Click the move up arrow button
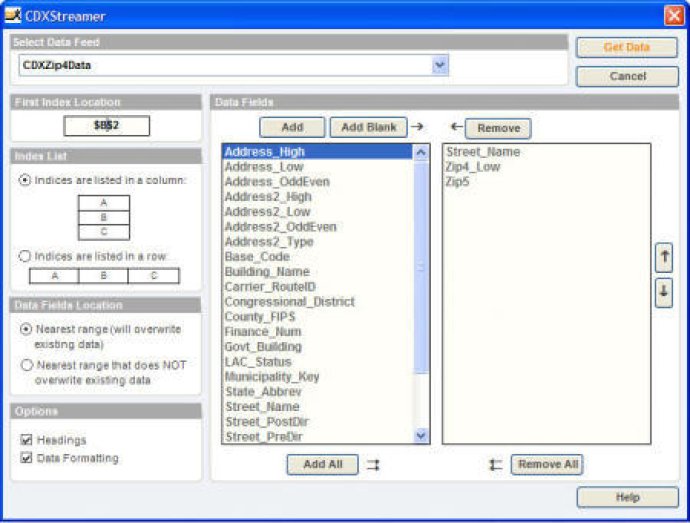Image resolution: width=690 pixels, height=523 pixels. (664, 258)
